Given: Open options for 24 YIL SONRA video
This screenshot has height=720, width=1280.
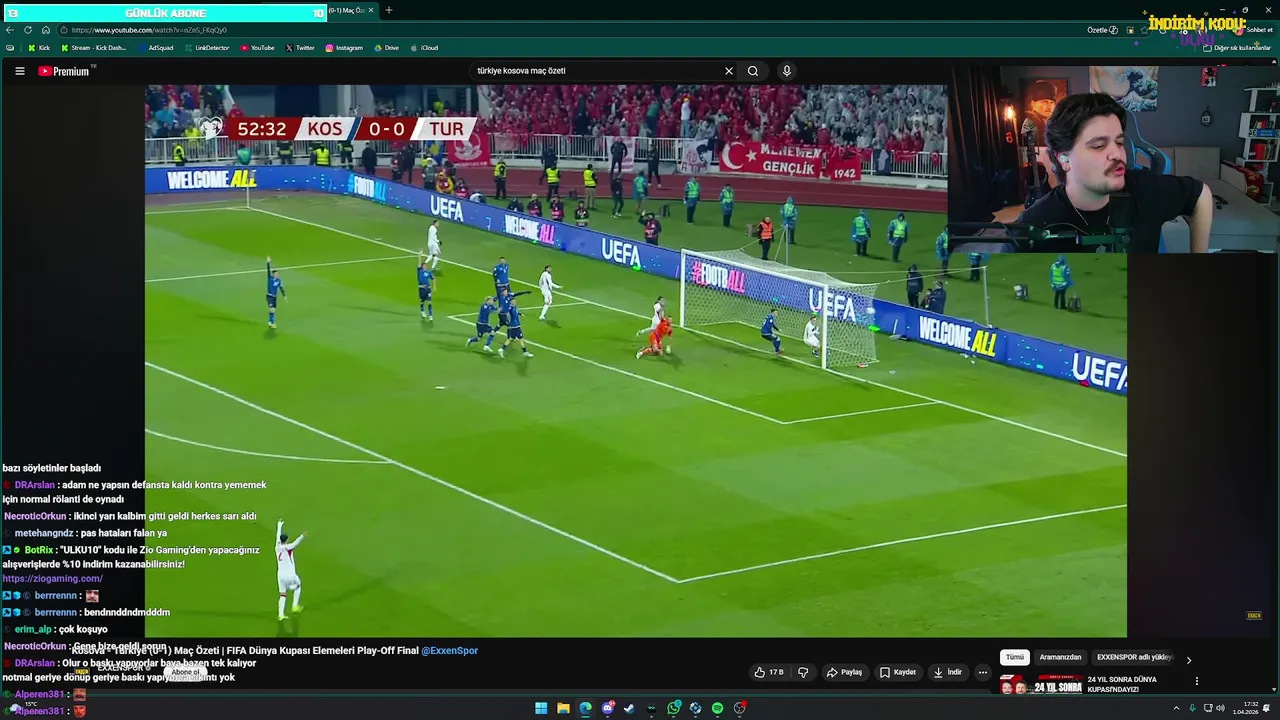Looking at the screenshot, I should pos(1197,681).
